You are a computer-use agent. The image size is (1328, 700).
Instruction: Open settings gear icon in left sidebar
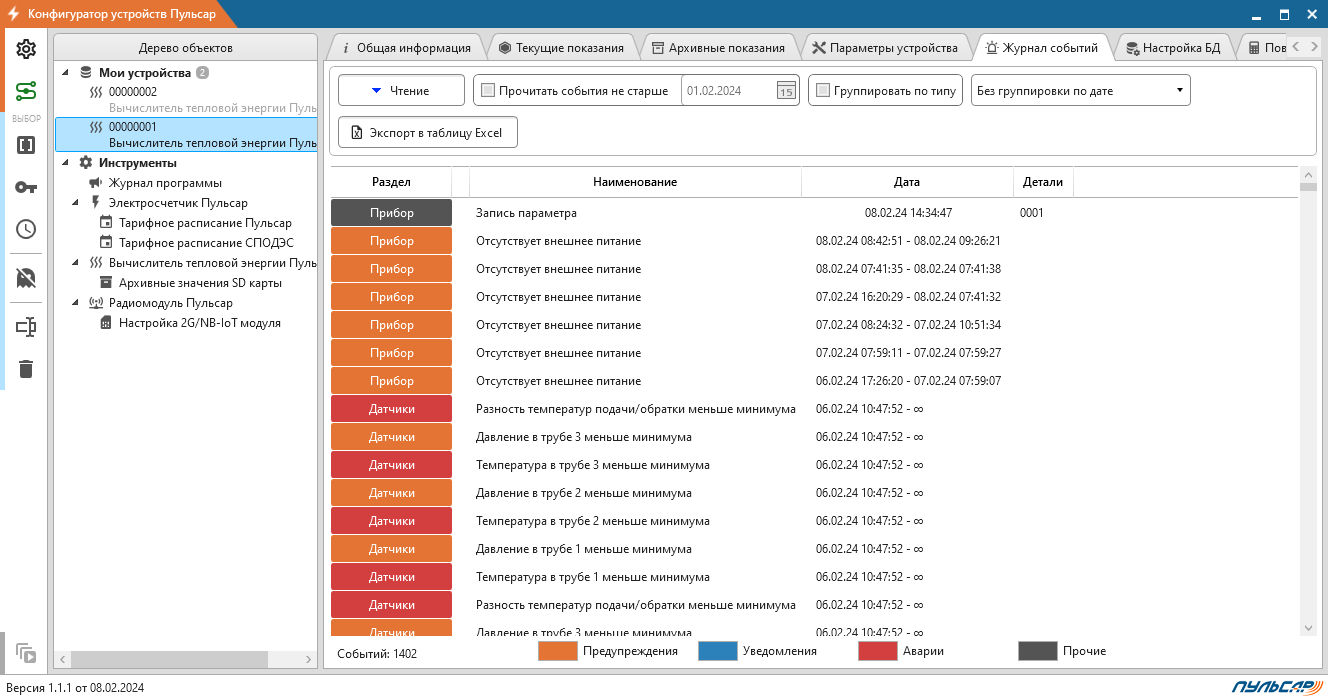pyautogui.click(x=26, y=49)
